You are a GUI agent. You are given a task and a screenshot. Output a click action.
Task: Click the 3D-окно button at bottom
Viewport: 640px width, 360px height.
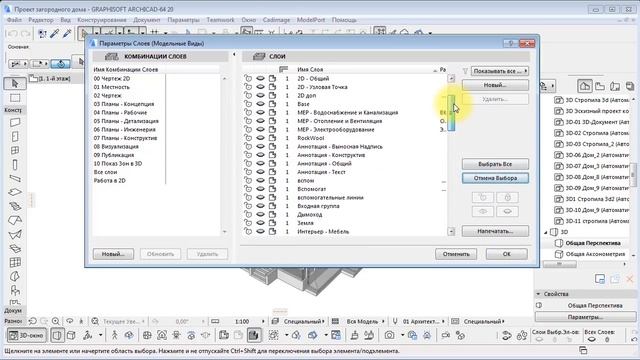pos(27,336)
